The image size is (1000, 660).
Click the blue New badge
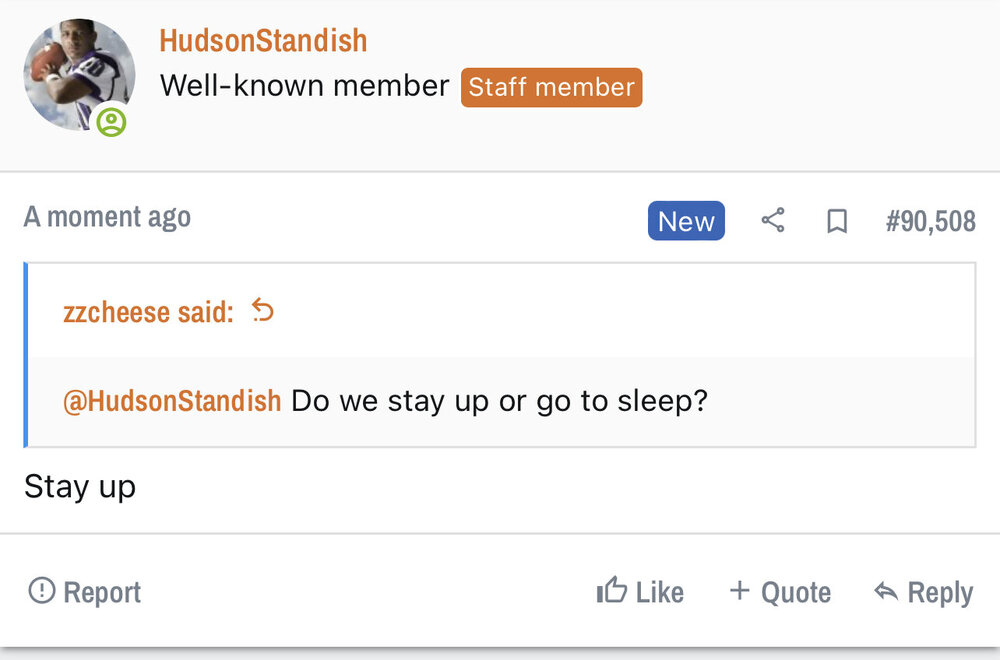pyautogui.click(x=686, y=221)
